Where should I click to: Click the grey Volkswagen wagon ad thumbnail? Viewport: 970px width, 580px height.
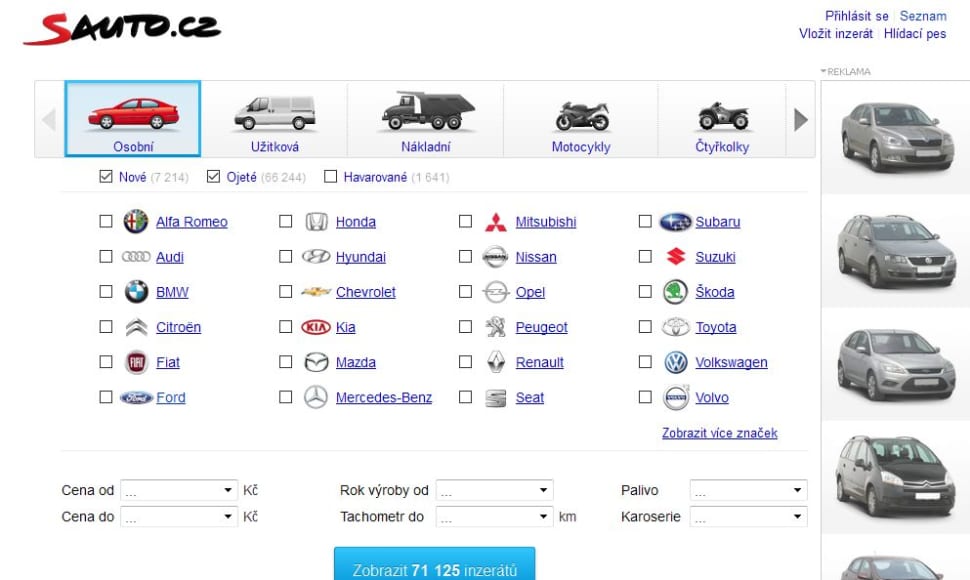[x=896, y=251]
